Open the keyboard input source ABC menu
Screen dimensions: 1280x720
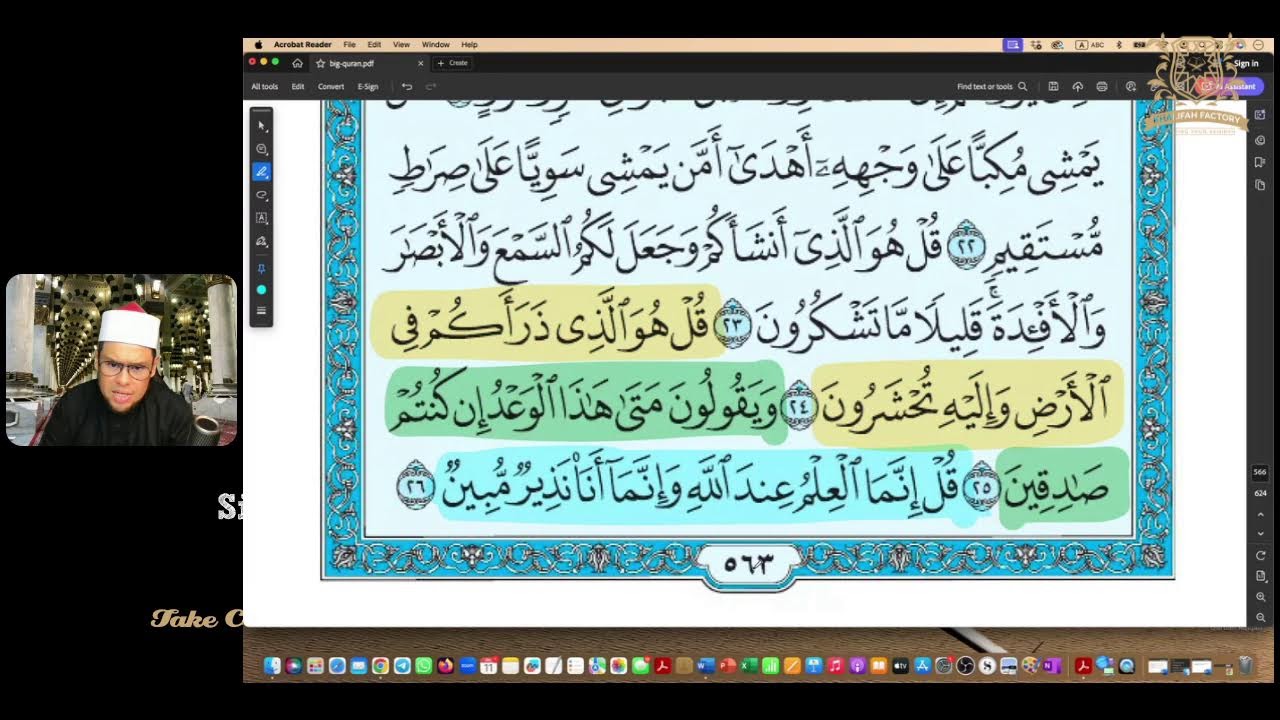click(1090, 45)
